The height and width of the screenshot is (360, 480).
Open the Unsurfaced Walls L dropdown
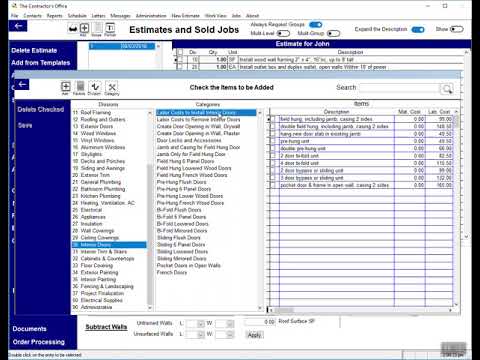point(201,334)
